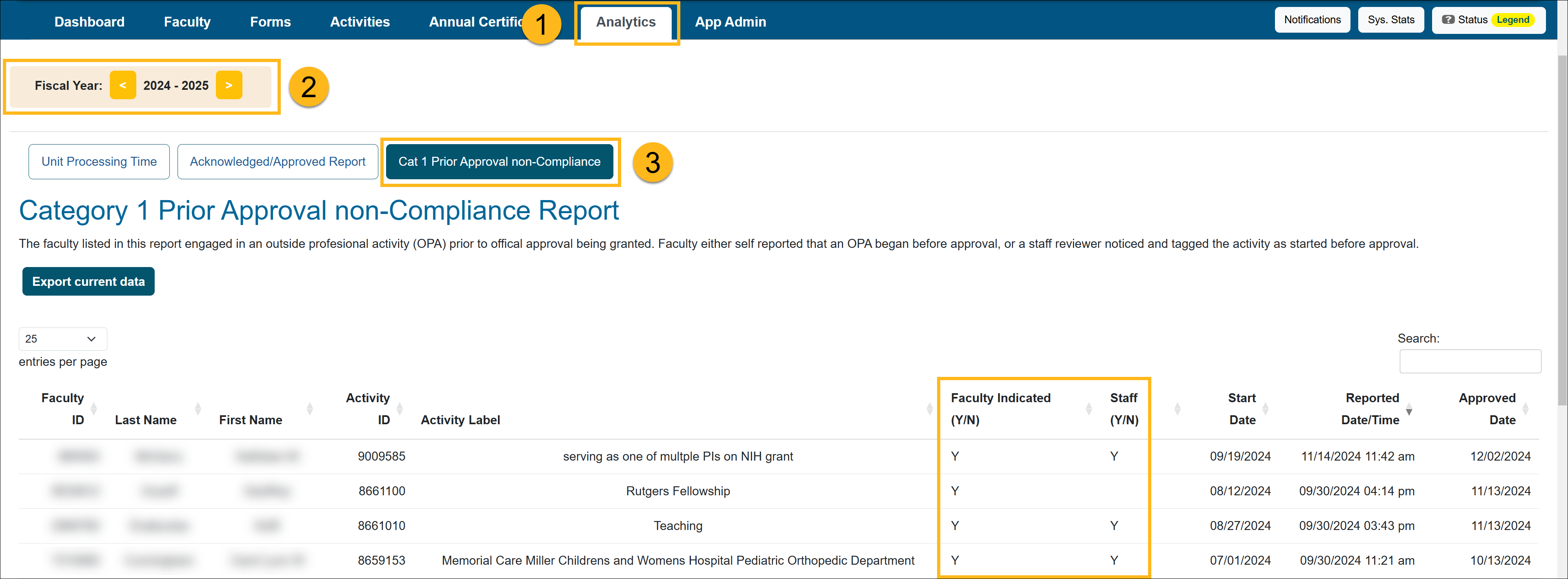Open Sys. Stats
This screenshot has height=579, width=1568.
1391,20
